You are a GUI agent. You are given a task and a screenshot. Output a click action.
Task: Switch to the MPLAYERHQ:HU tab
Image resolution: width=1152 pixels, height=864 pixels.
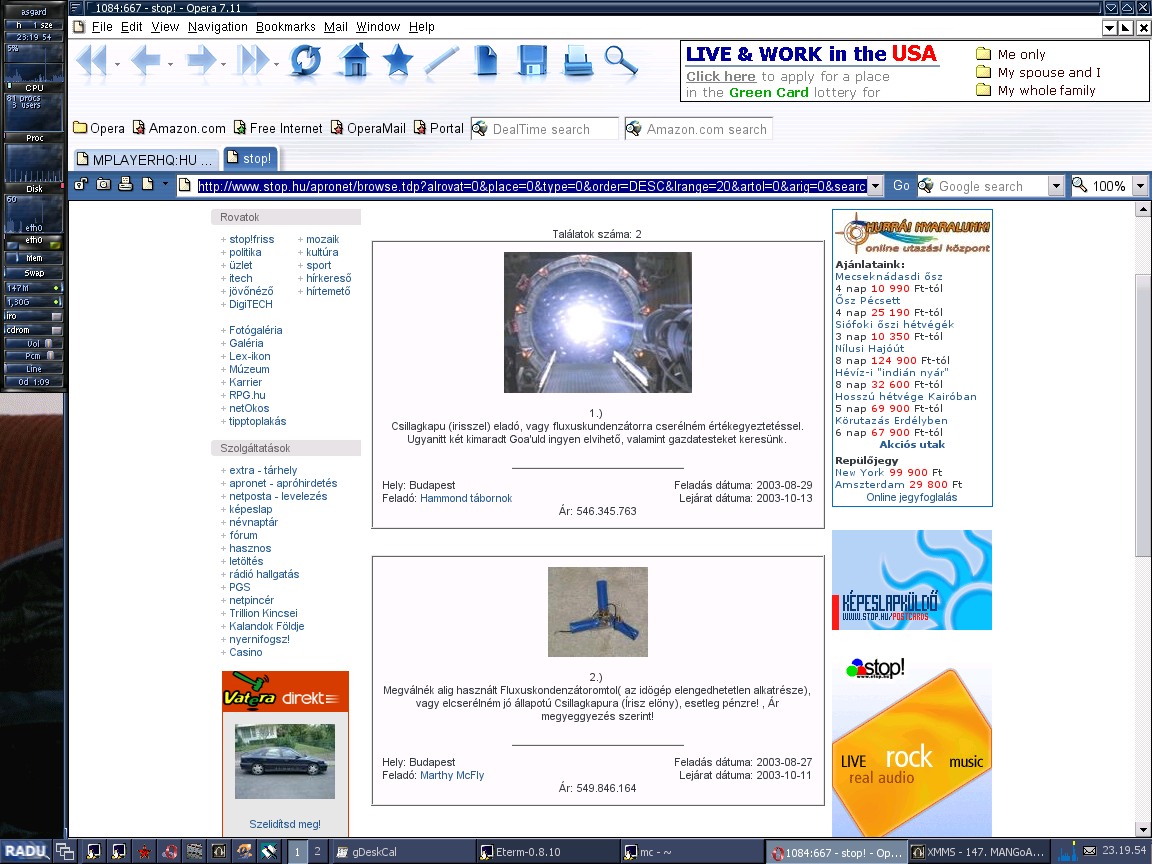click(x=144, y=159)
